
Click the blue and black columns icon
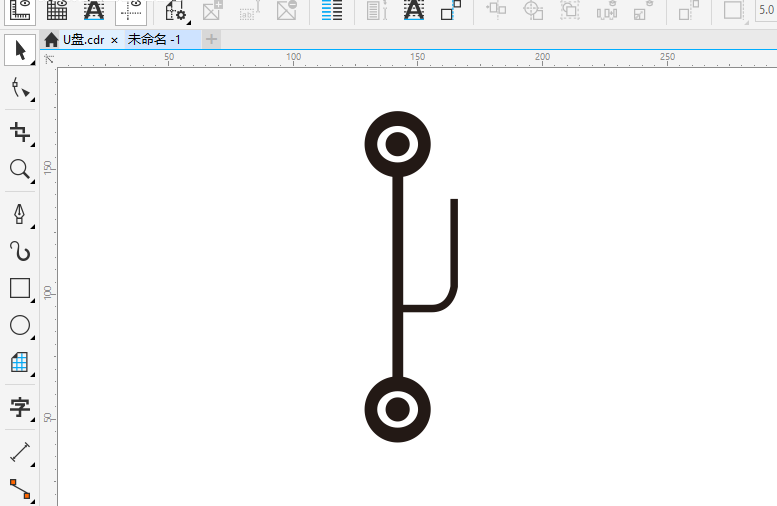[332, 10]
